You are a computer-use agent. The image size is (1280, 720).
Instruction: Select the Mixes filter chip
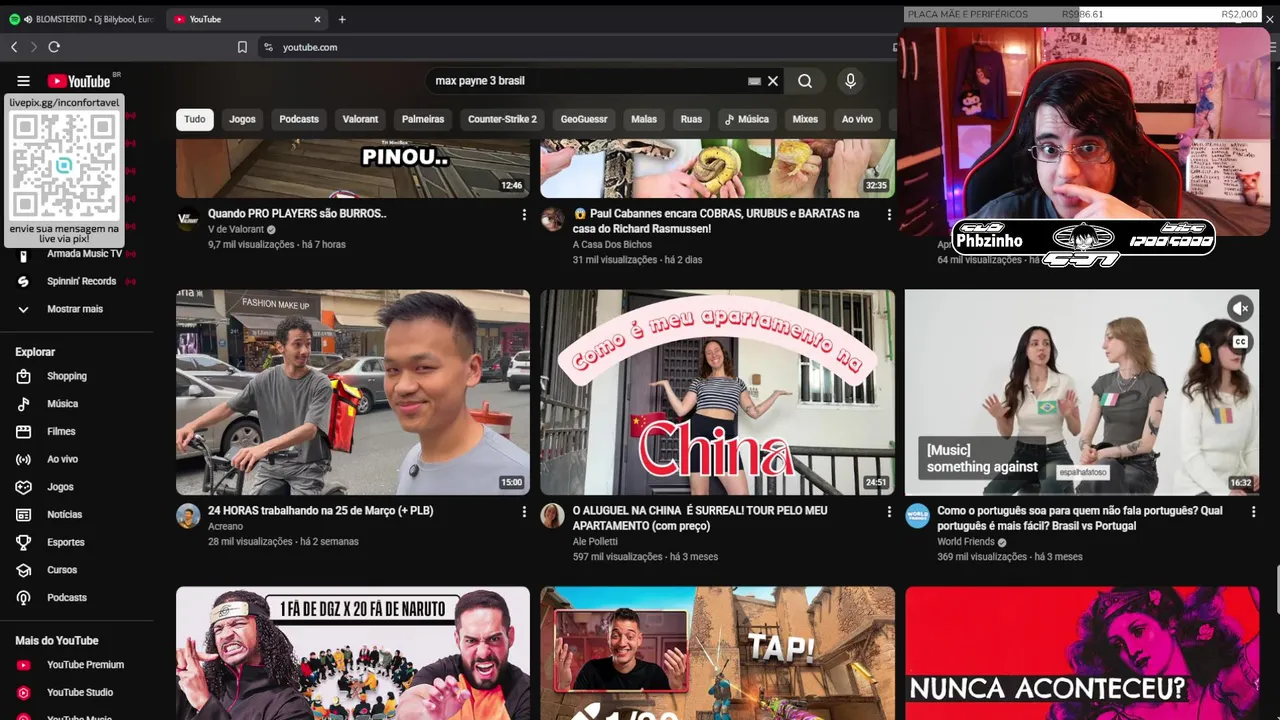click(x=805, y=119)
